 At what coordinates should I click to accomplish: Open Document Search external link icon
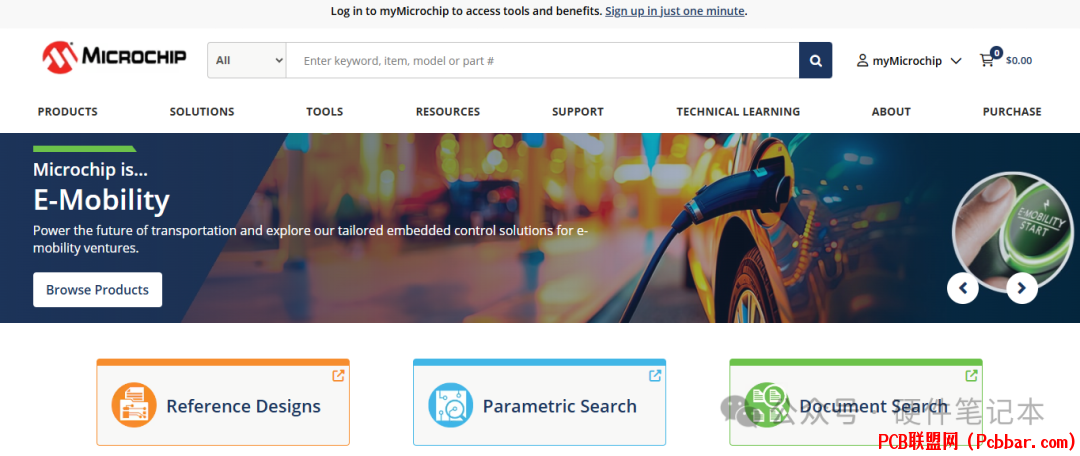[x=971, y=375]
